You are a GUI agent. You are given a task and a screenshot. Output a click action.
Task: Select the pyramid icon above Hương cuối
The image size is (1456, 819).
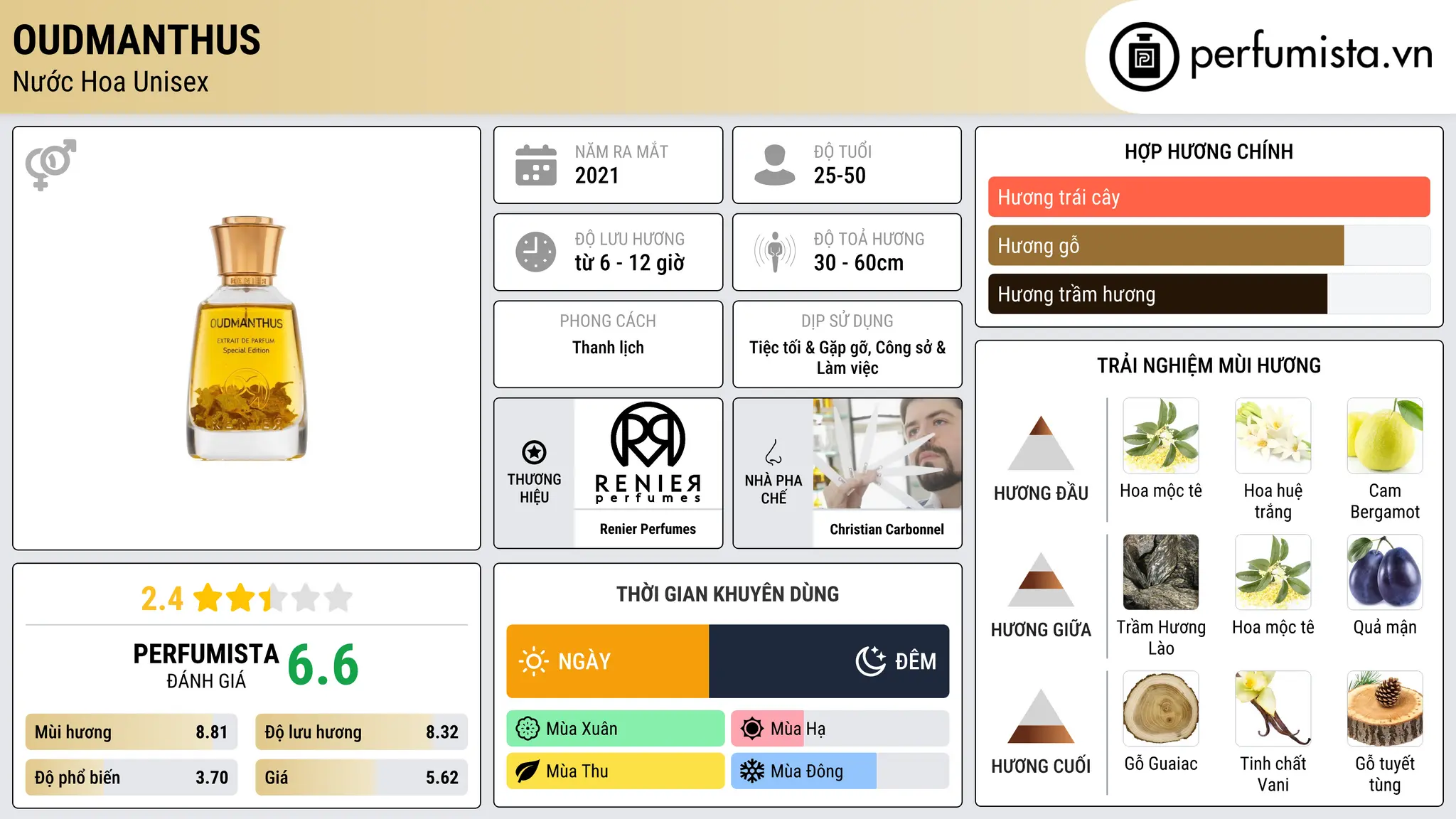pos(1041,715)
